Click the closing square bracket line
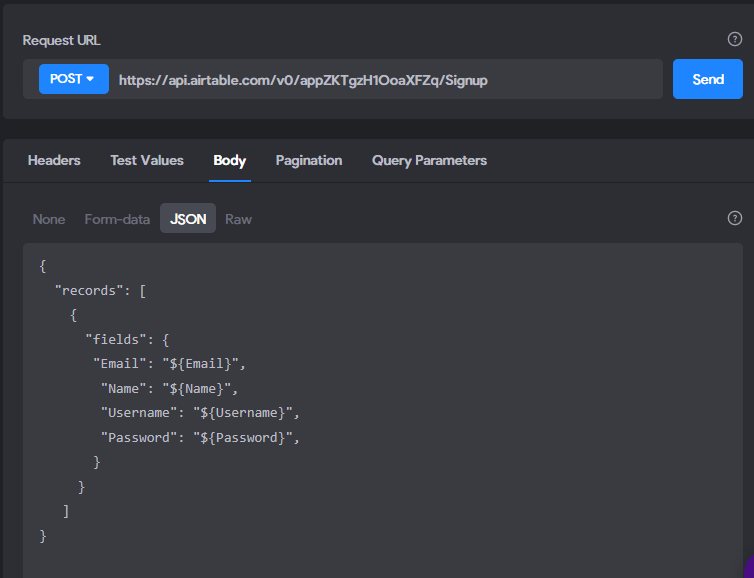754x578 pixels. pyautogui.click(x=66, y=511)
